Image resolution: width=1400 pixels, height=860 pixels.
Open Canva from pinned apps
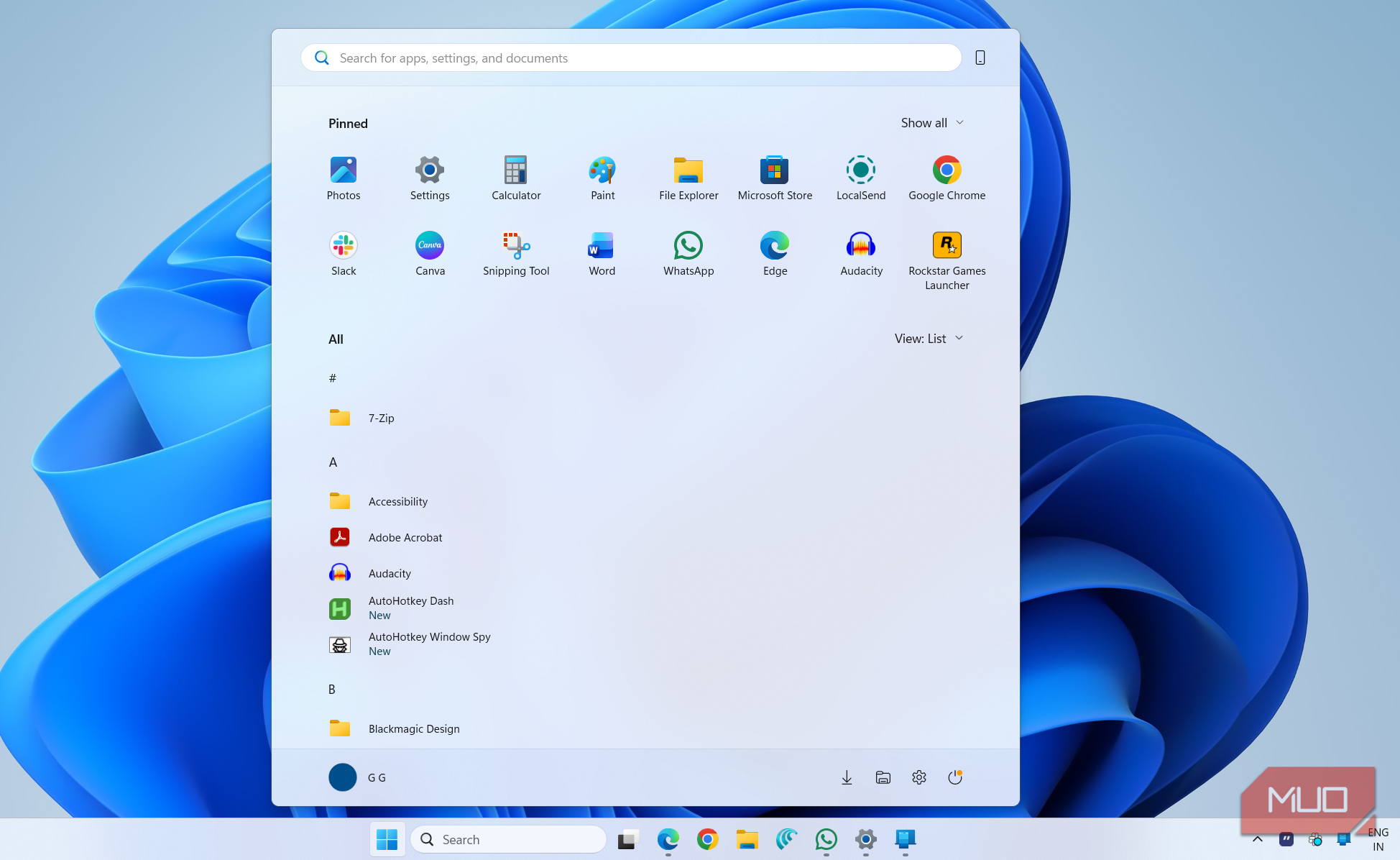point(430,254)
